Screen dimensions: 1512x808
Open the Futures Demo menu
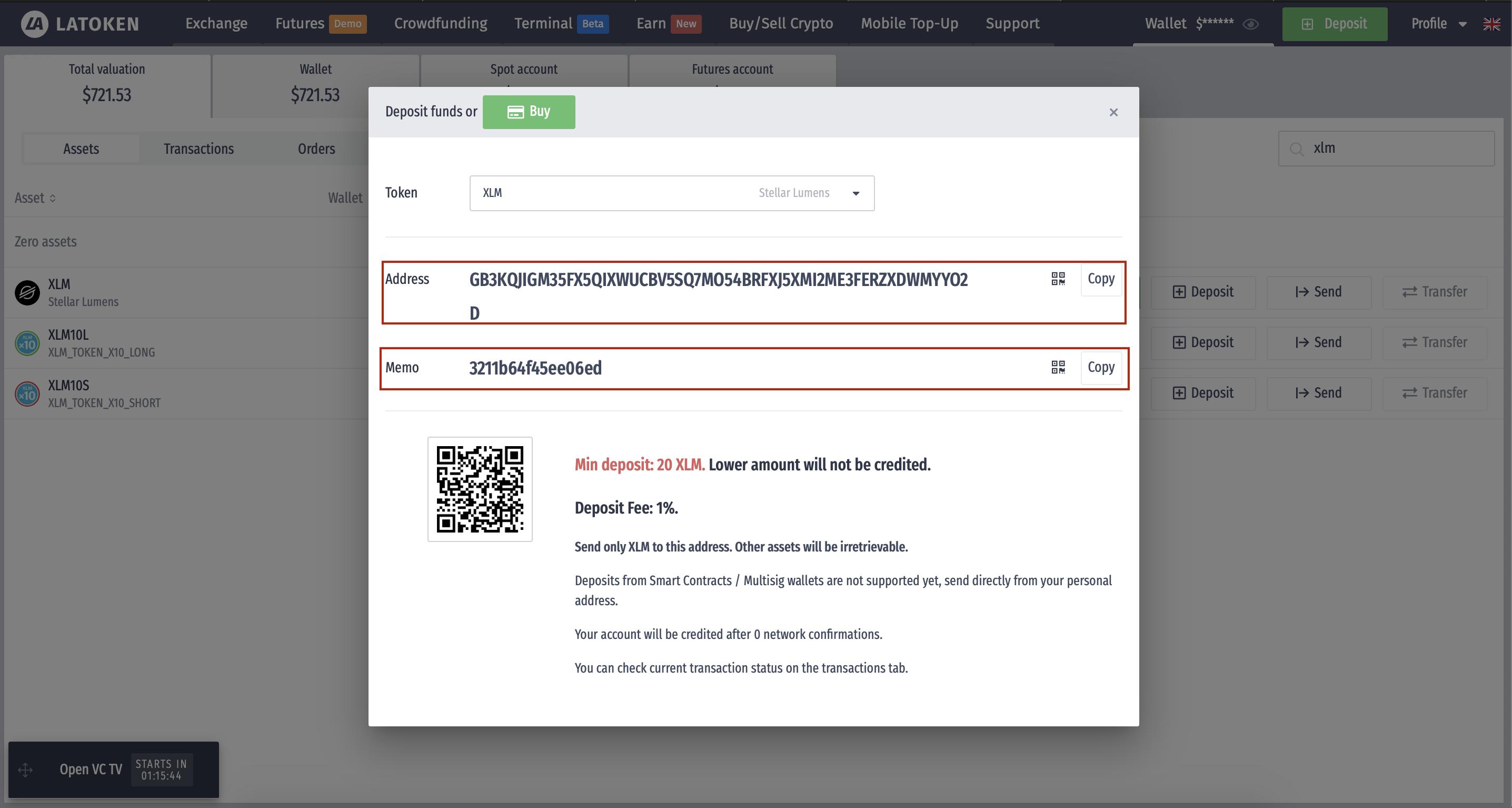[x=321, y=24]
